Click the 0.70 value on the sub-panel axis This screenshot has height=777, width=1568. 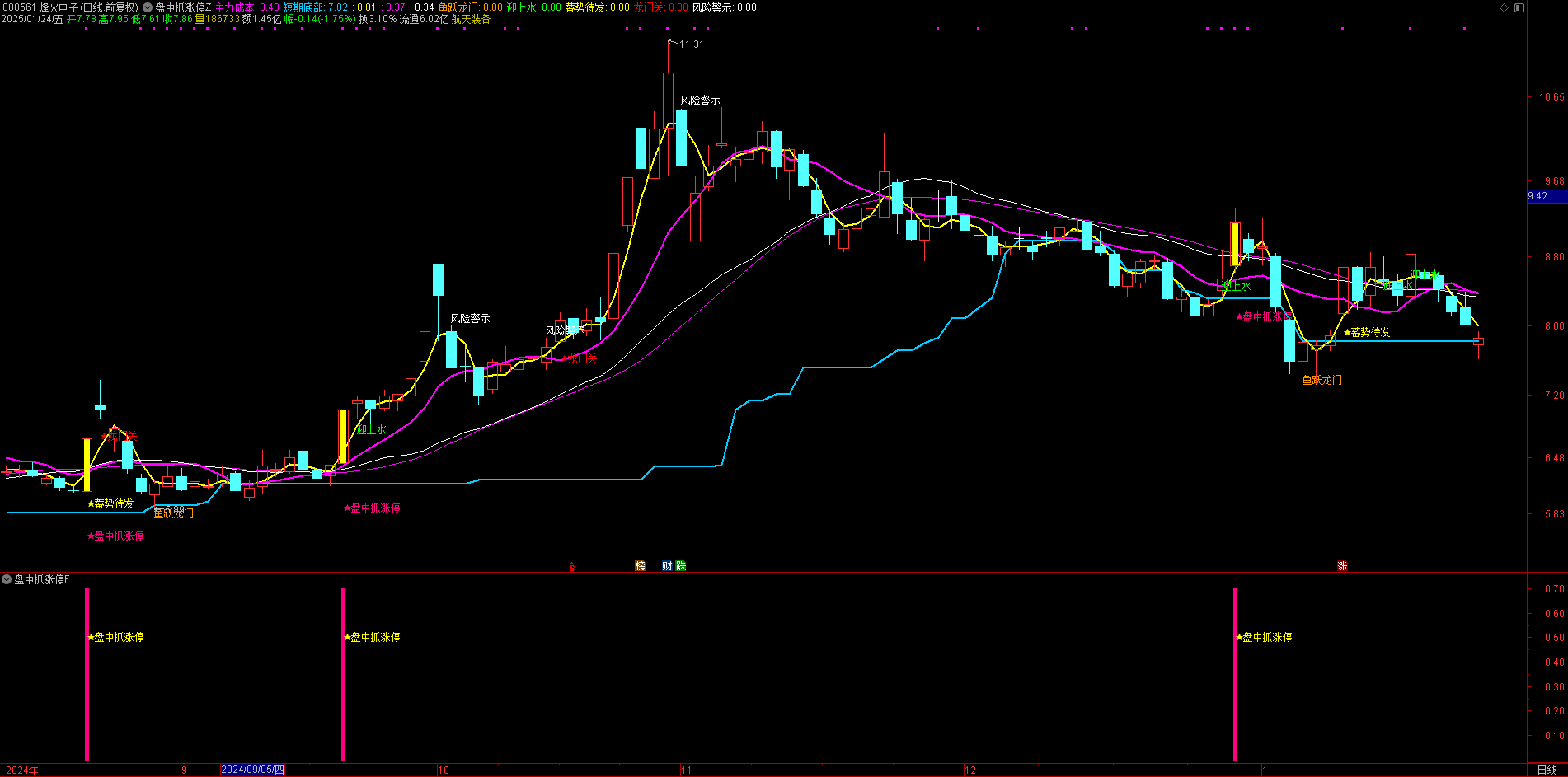click(1555, 589)
